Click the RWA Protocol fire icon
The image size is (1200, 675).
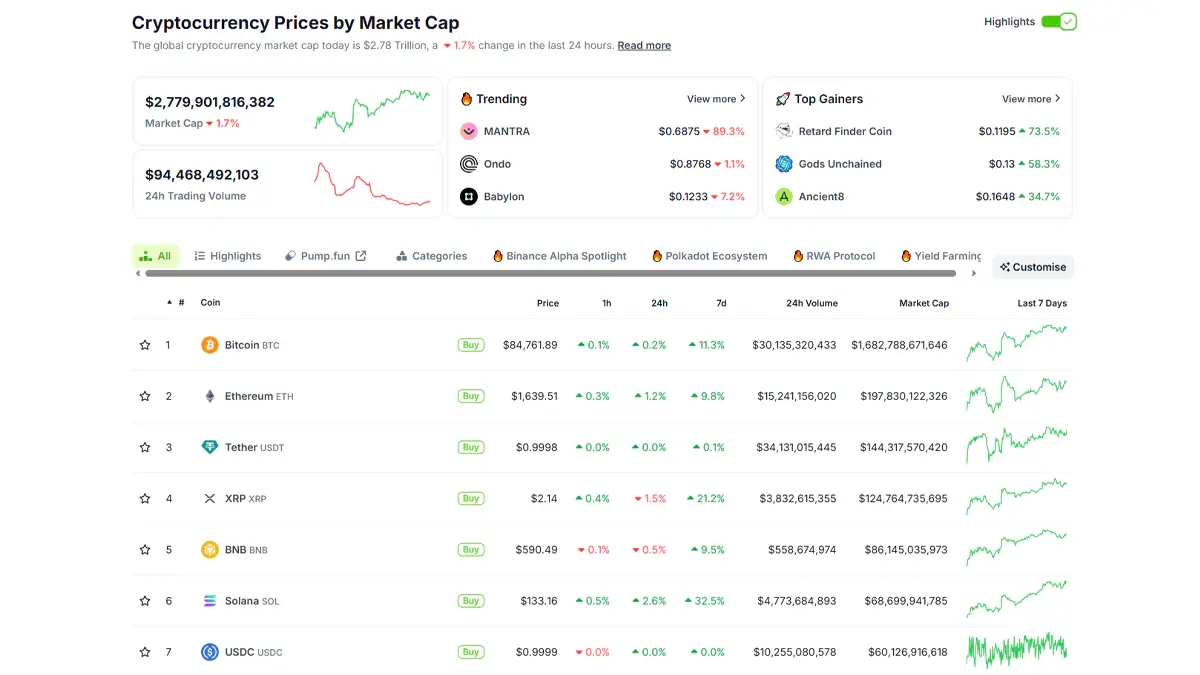click(x=798, y=256)
